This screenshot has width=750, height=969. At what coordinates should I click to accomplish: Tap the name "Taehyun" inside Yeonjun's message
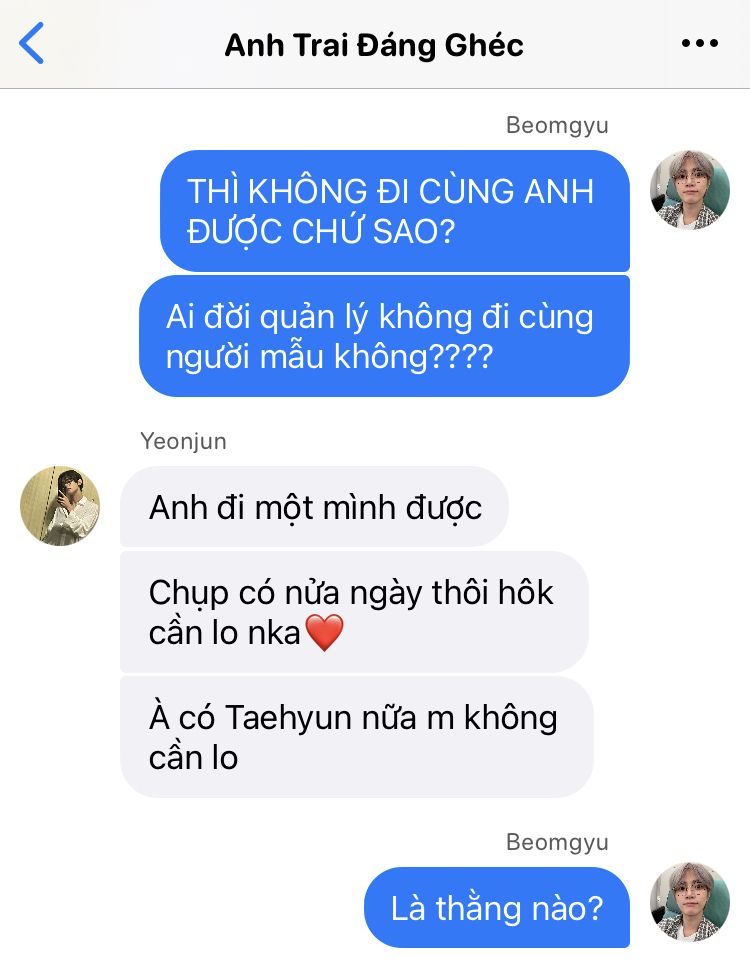(288, 718)
